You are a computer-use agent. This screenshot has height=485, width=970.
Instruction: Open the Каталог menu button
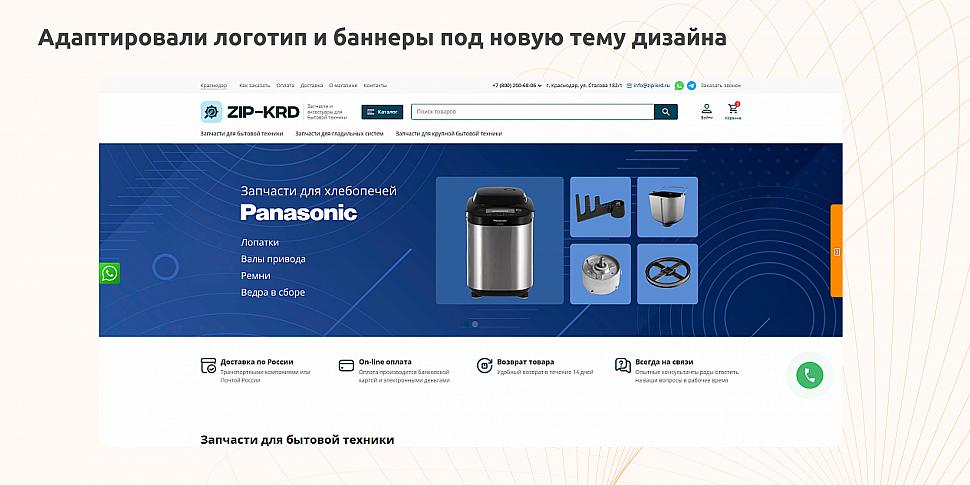tap(382, 112)
